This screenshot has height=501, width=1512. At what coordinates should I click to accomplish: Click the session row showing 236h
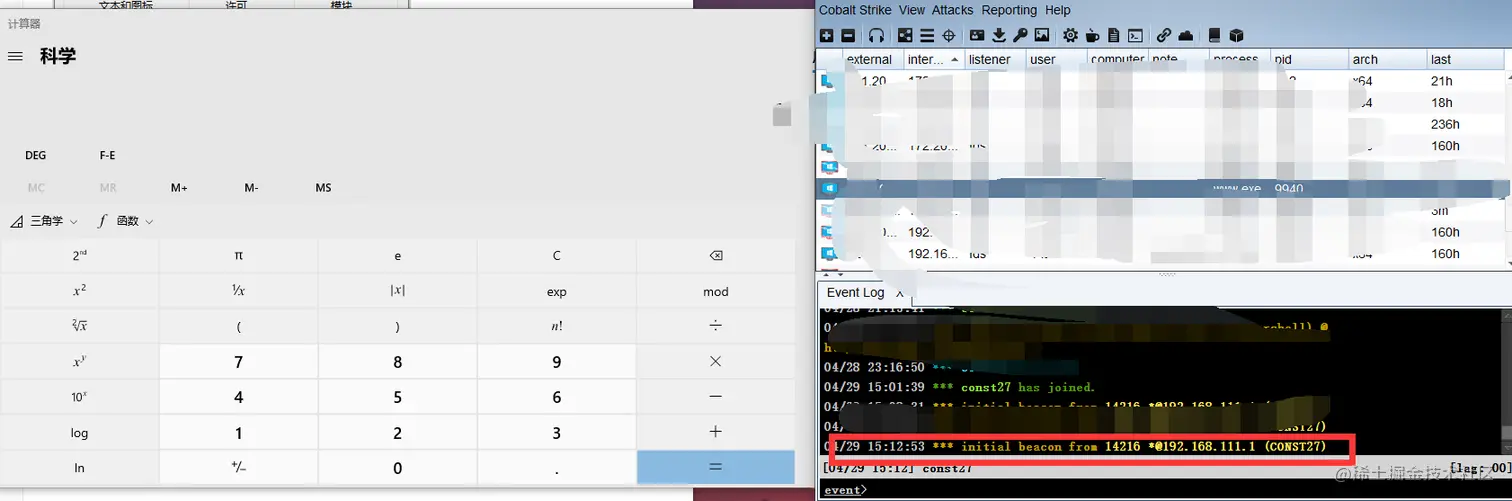(x=1163, y=124)
